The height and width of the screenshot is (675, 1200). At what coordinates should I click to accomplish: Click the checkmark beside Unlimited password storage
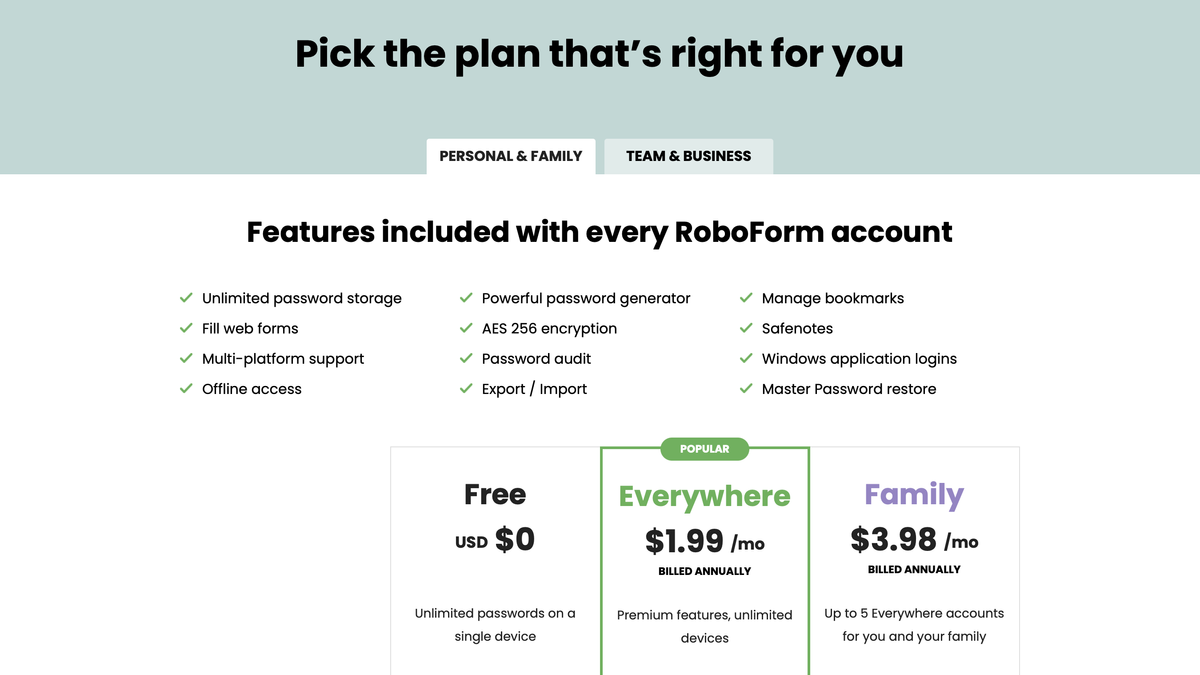click(186, 298)
